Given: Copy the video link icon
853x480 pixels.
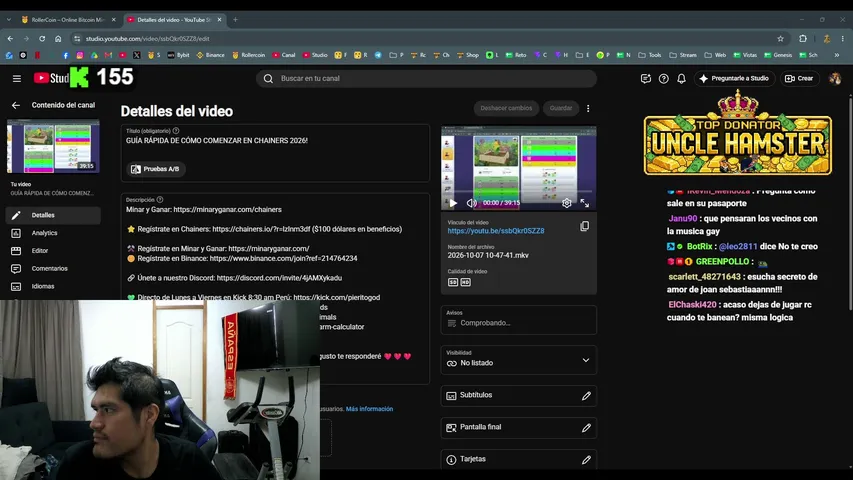Looking at the screenshot, I should click(x=585, y=226).
